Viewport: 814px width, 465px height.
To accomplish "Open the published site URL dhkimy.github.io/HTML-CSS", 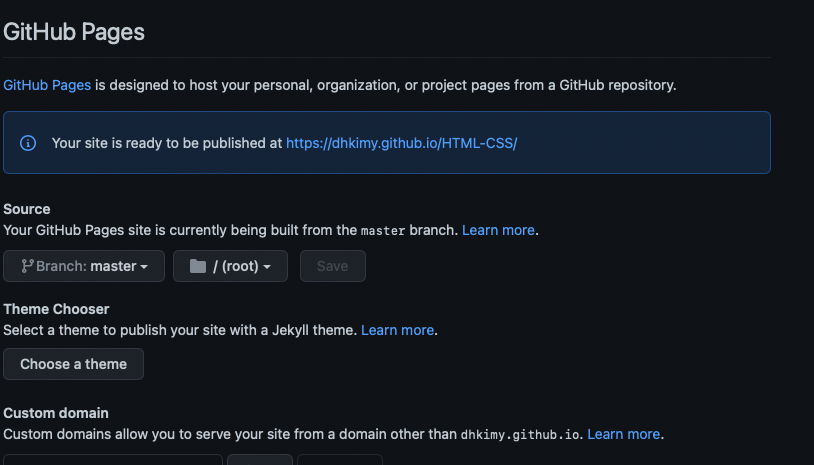I will pos(401,143).
